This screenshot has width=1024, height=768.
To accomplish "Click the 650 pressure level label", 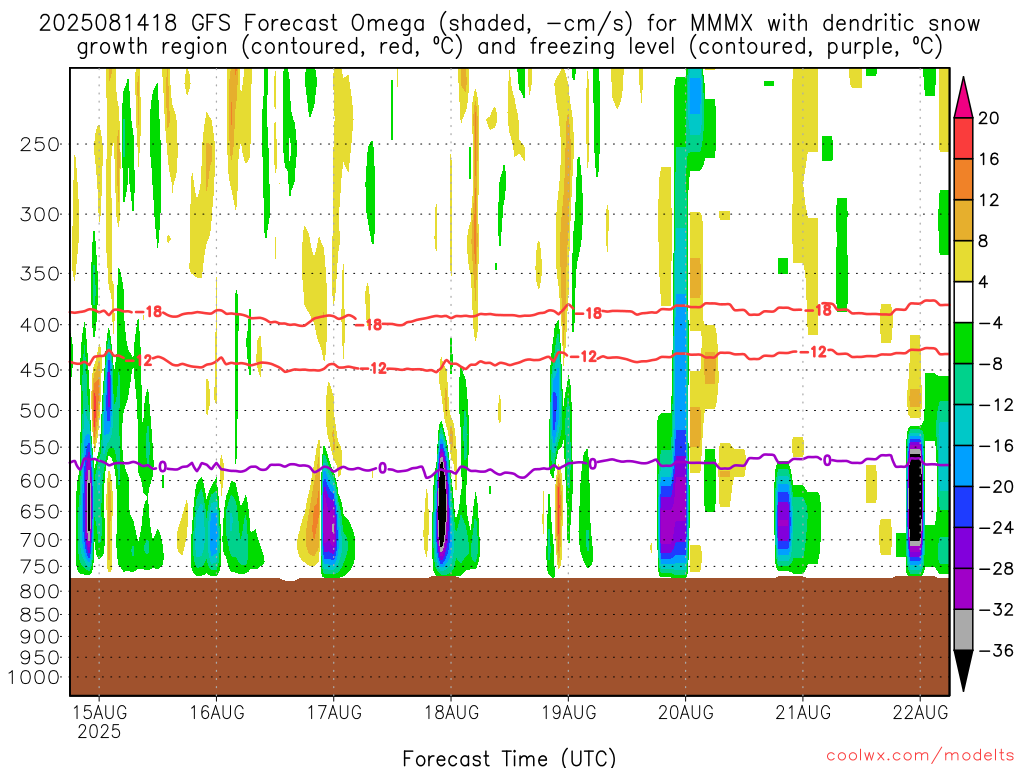I will click(x=40, y=512).
